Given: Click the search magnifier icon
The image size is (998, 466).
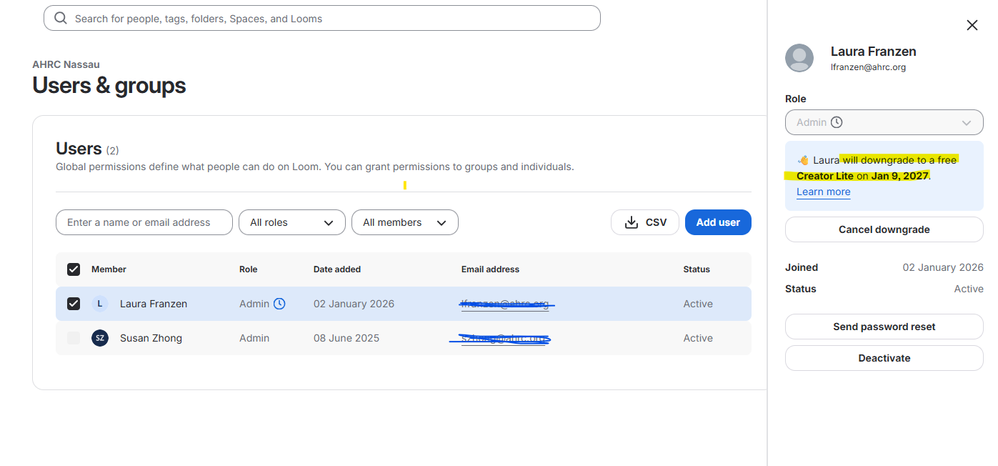Looking at the screenshot, I should click(61, 18).
